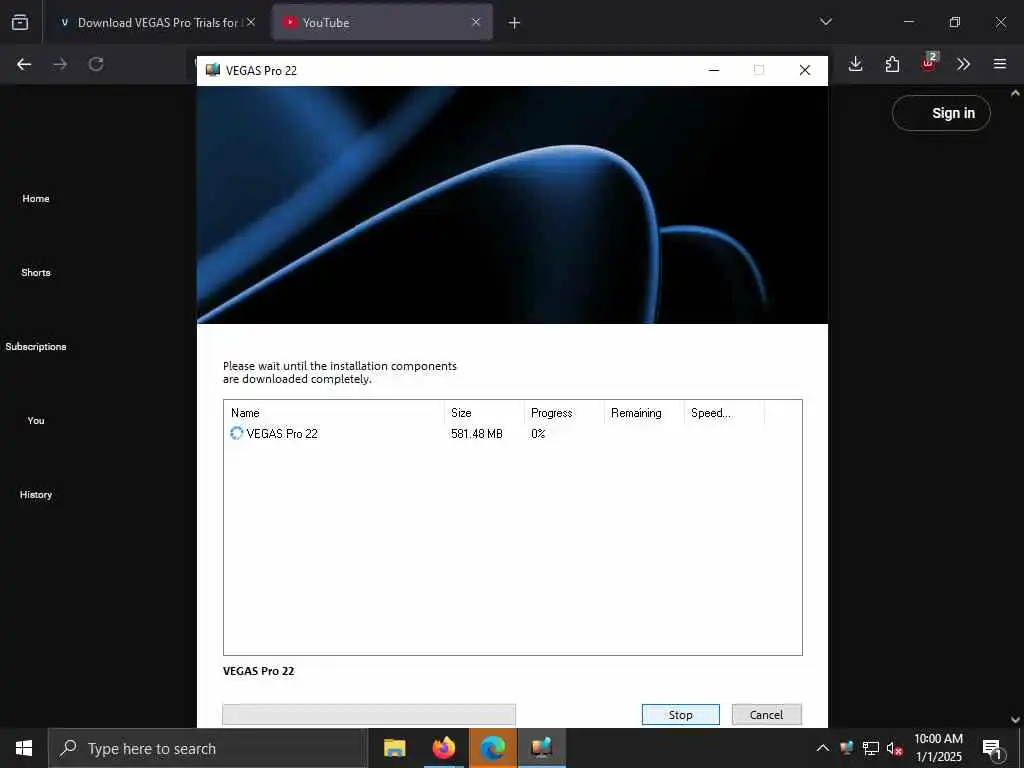Open the Extensions puzzle icon
Screen dimensions: 1024x768
click(892, 64)
